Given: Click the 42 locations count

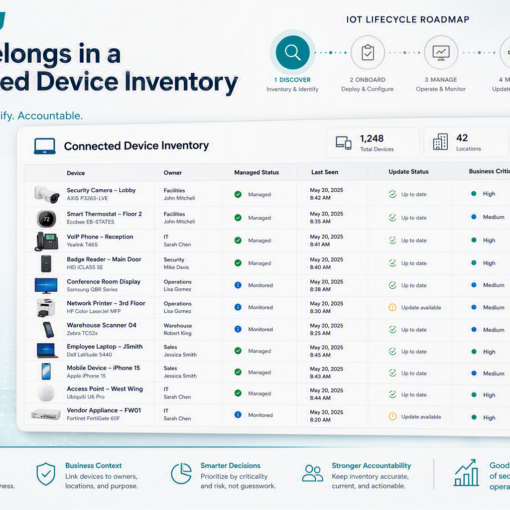Looking at the screenshot, I should 462,138.
